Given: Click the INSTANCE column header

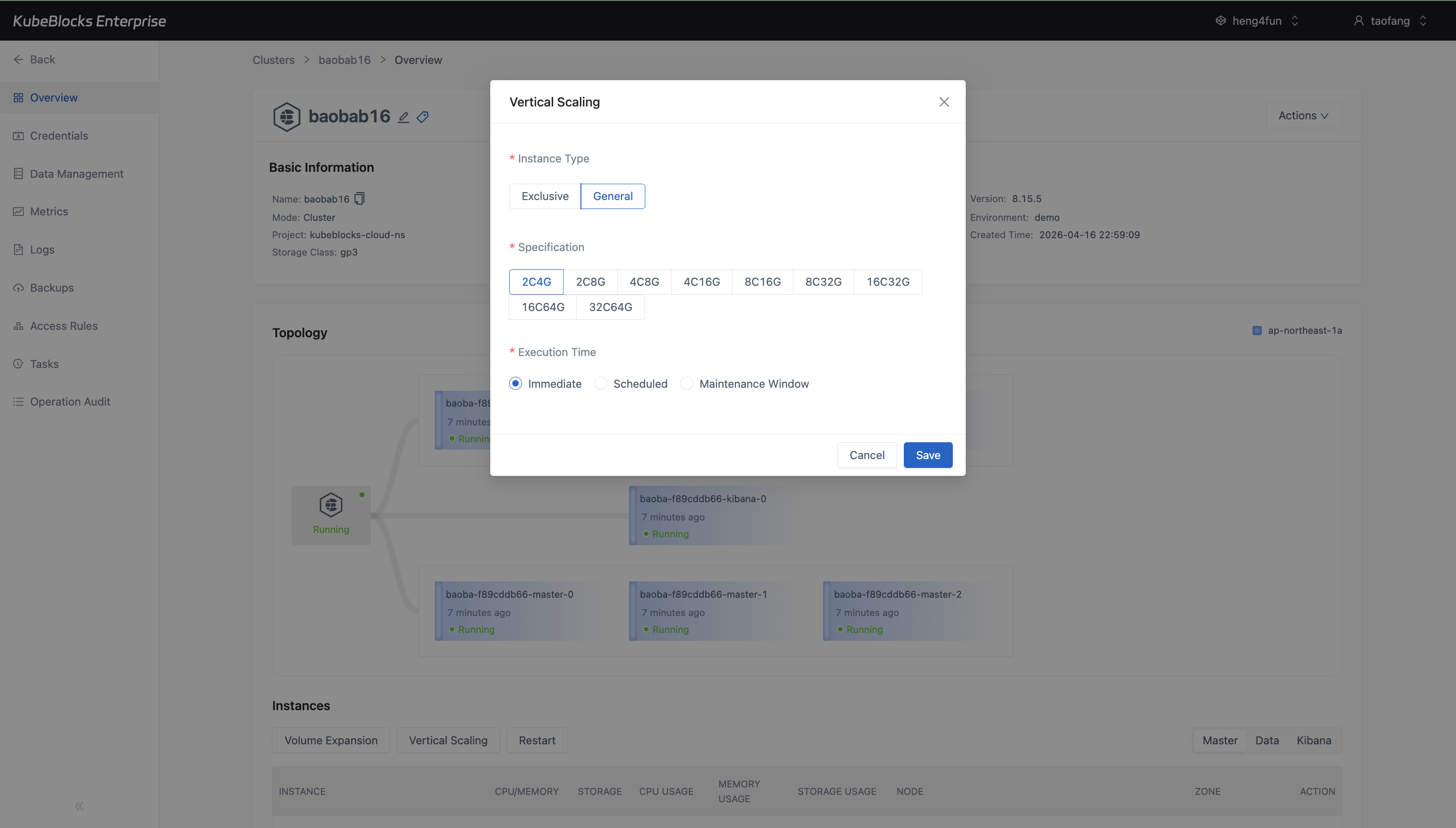Looking at the screenshot, I should (x=302, y=792).
